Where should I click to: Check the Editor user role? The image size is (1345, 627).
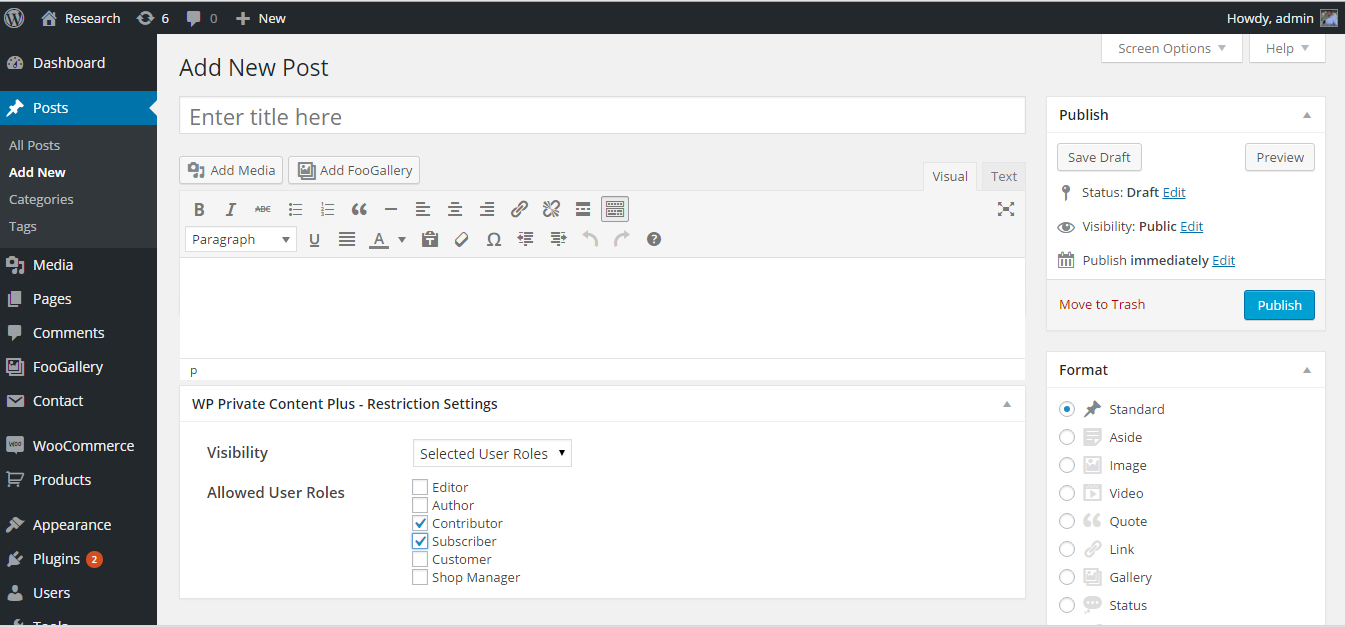420,487
